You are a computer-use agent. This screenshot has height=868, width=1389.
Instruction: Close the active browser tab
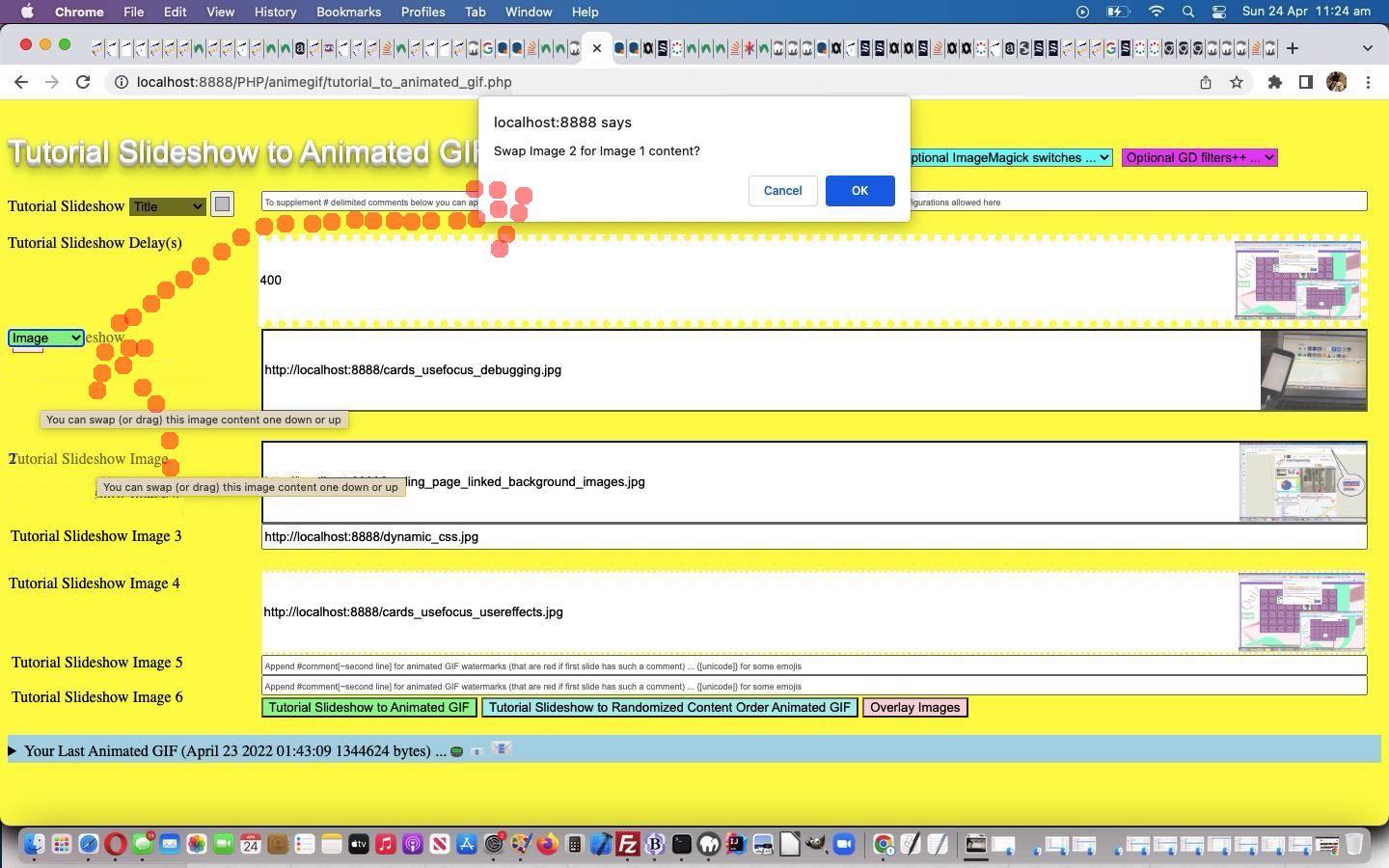point(597,48)
